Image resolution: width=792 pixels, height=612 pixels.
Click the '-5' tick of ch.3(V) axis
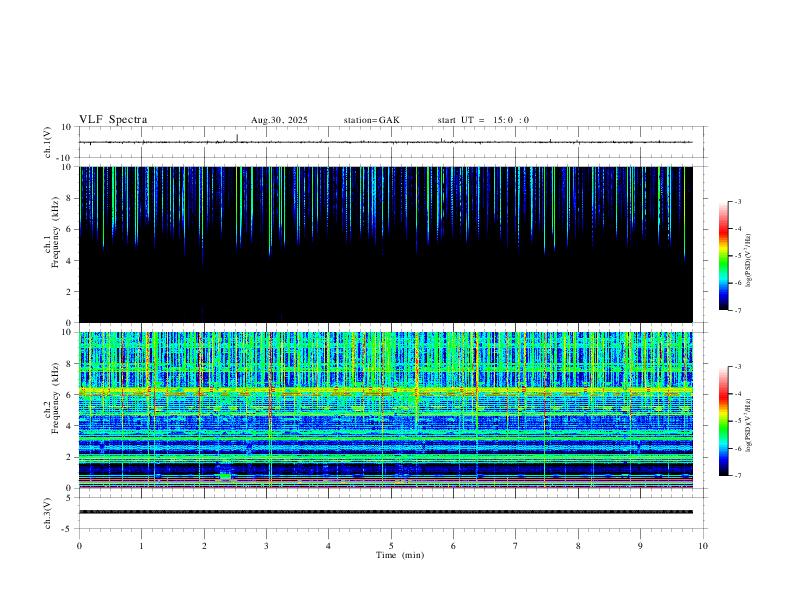pos(68,529)
